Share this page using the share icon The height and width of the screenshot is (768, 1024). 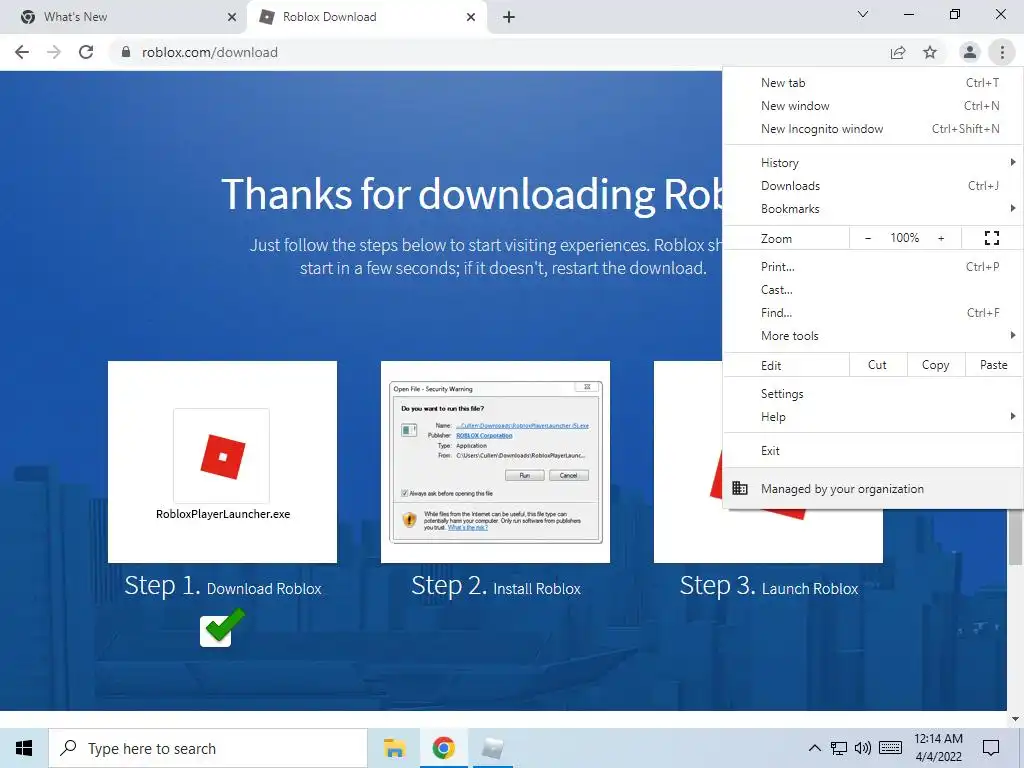point(898,52)
